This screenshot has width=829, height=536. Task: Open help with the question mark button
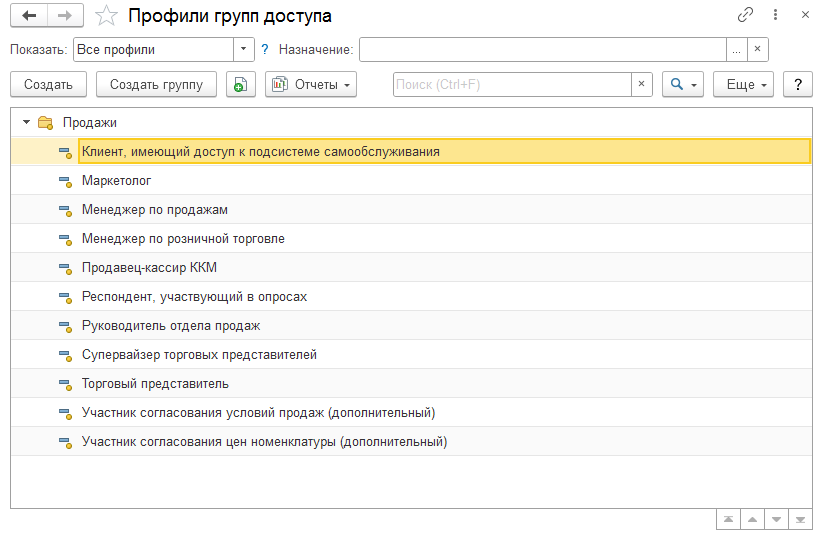tap(797, 85)
